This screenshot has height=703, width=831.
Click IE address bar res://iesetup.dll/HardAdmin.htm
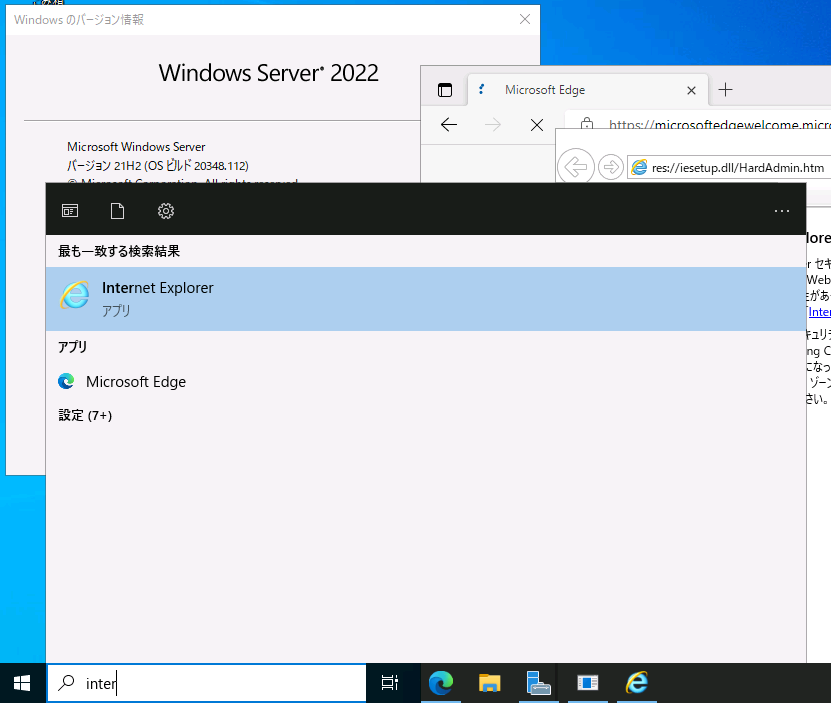[x=738, y=168]
